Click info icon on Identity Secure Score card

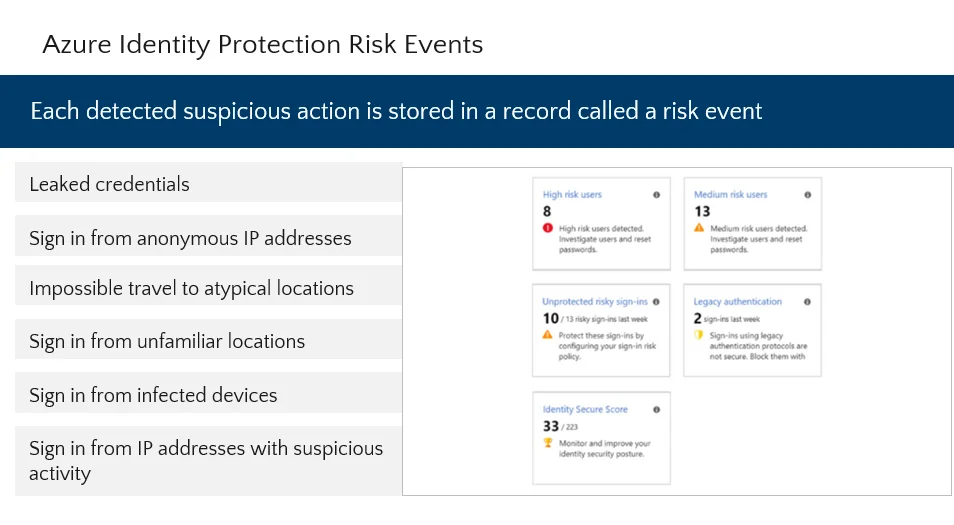(x=656, y=410)
